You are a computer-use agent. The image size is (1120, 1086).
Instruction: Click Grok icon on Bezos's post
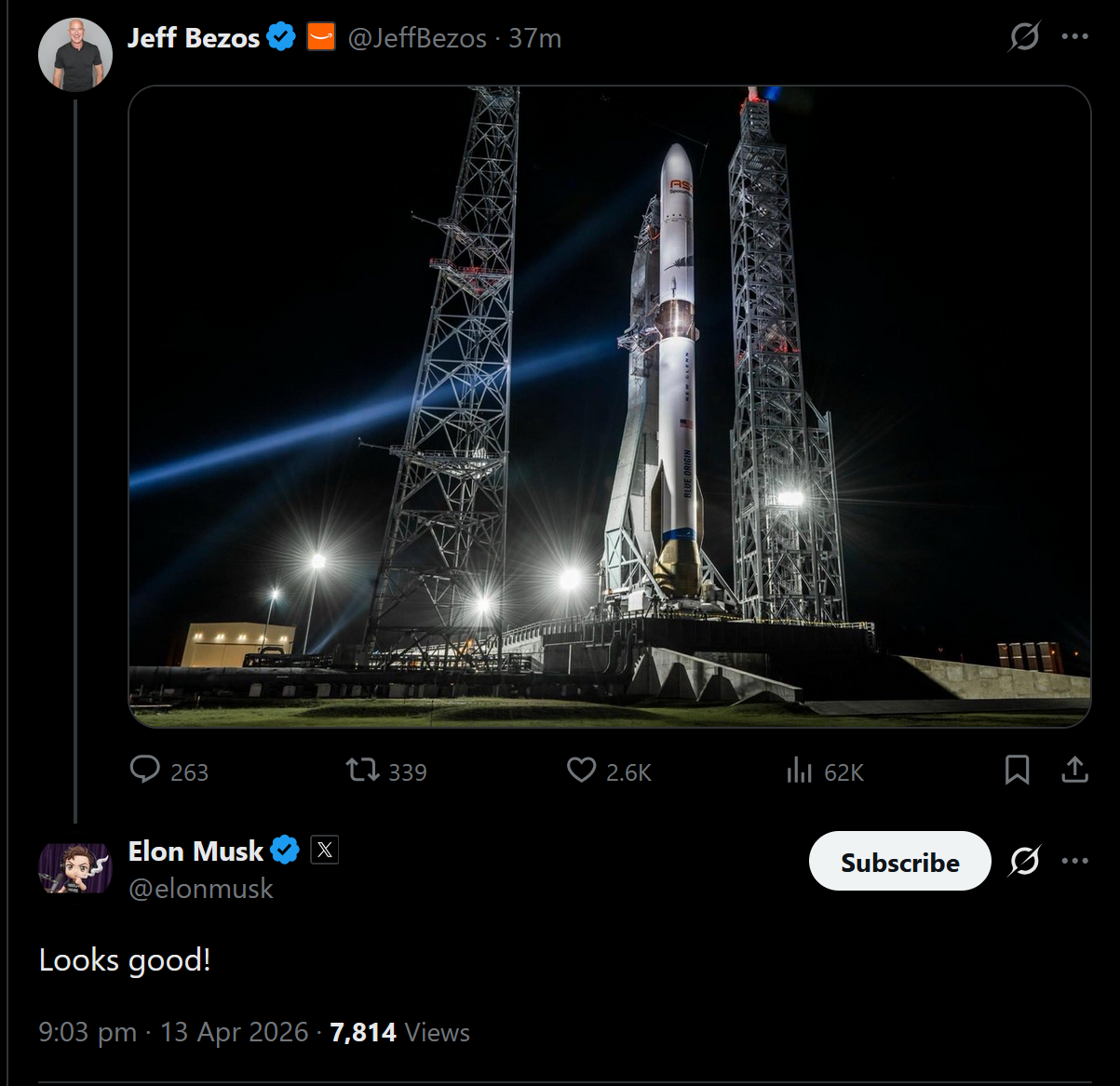pyautogui.click(x=1024, y=37)
